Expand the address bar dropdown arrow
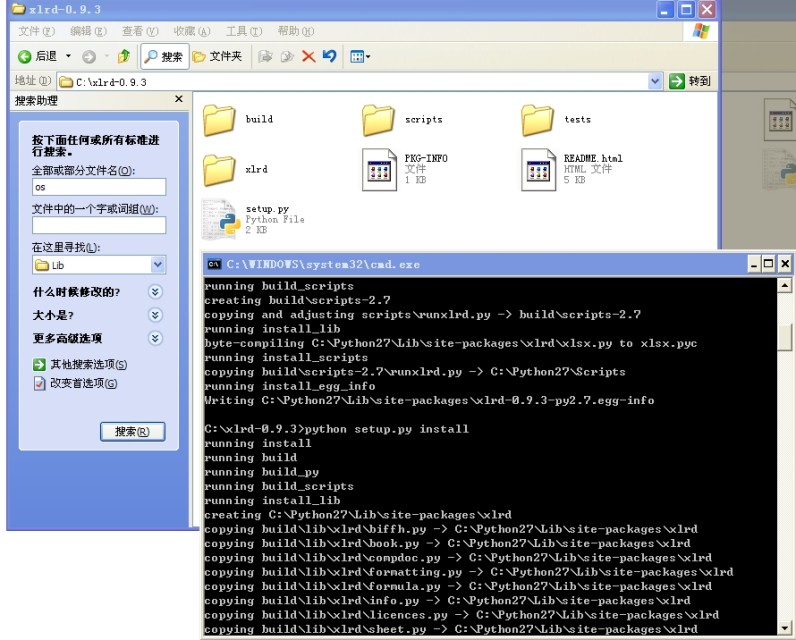Image resolution: width=796 pixels, height=640 pixels. point(655,81)
